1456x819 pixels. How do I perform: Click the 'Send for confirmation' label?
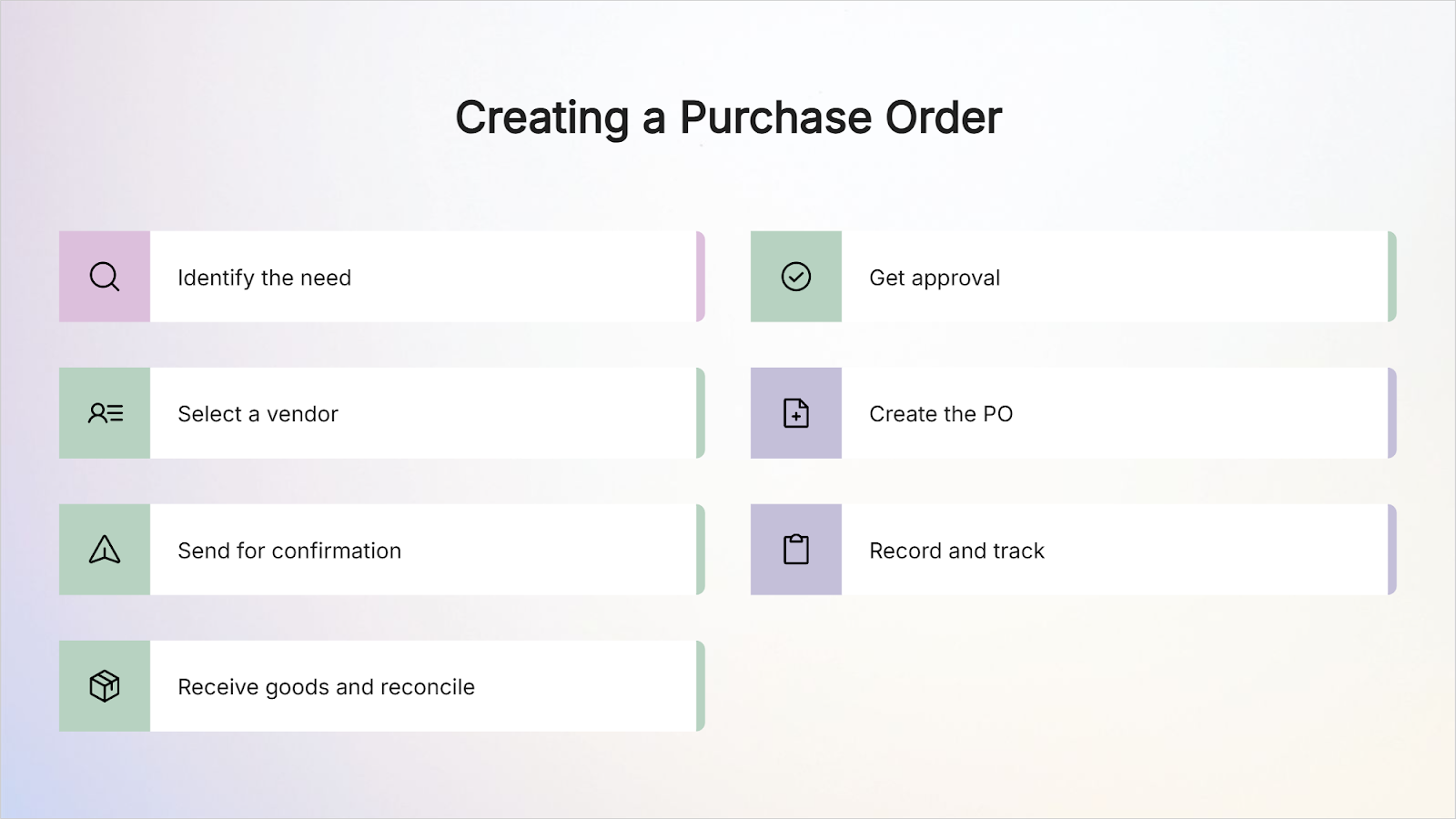tap(289, 551)
